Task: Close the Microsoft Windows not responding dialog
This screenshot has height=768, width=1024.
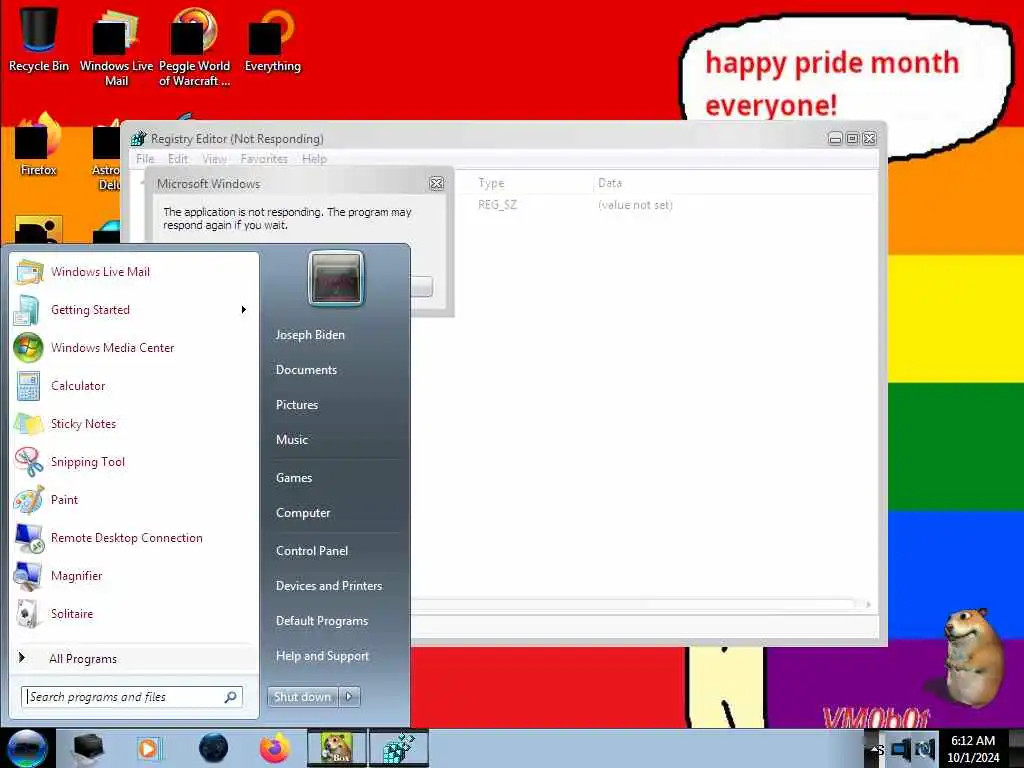Action: pos(437,184)
